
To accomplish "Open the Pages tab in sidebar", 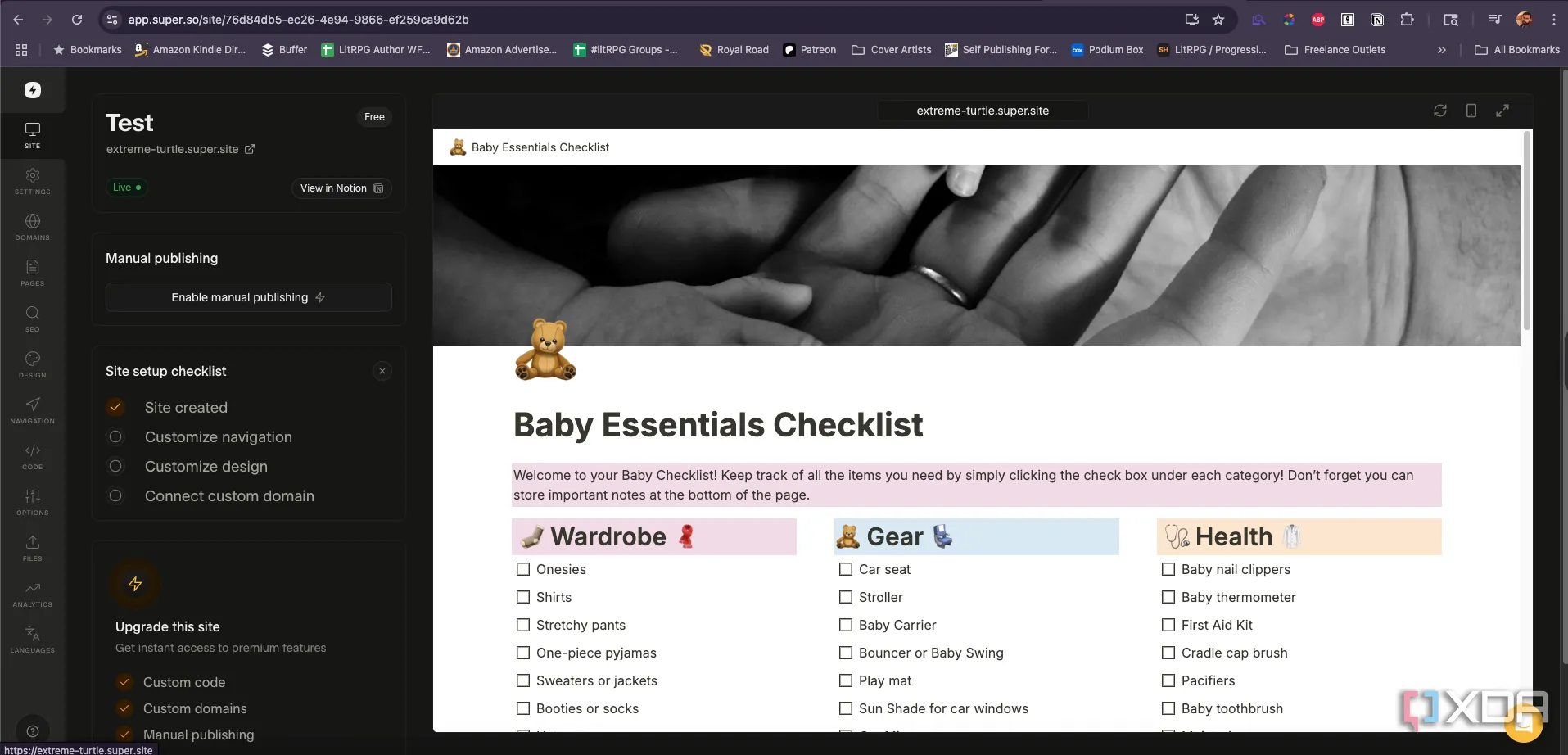I will (x=33, y=273).
